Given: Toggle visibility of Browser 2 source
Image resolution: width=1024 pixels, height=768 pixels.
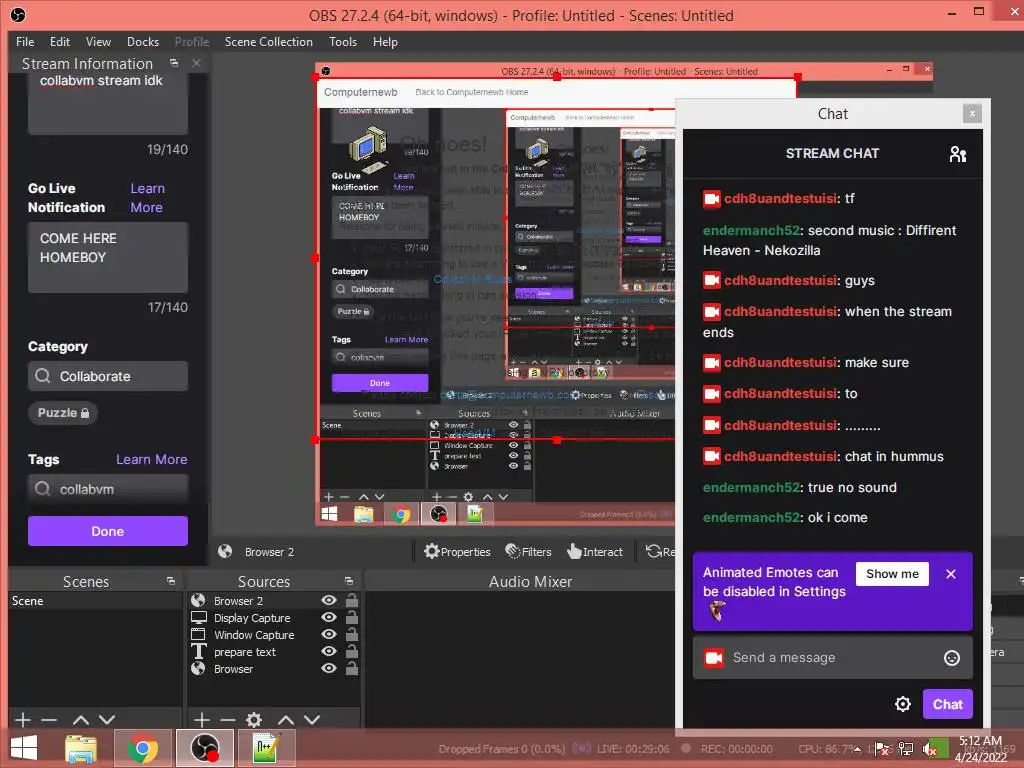Looking at the screenshot, I should (x=329, y=600).
